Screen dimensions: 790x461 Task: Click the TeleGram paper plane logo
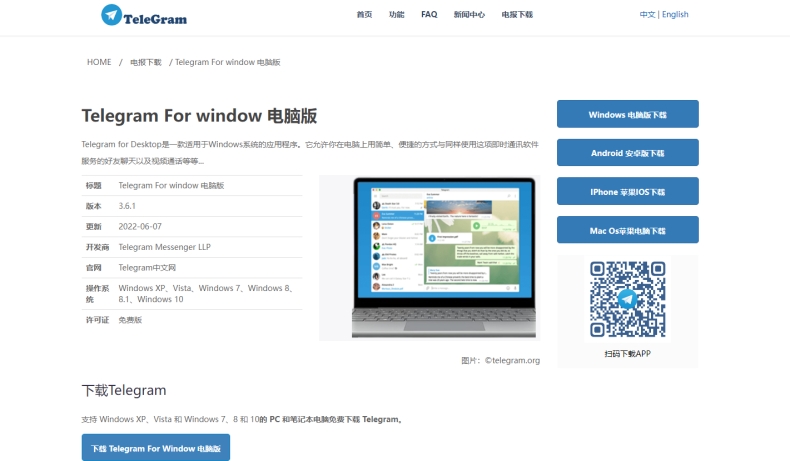tap(111, 15)
